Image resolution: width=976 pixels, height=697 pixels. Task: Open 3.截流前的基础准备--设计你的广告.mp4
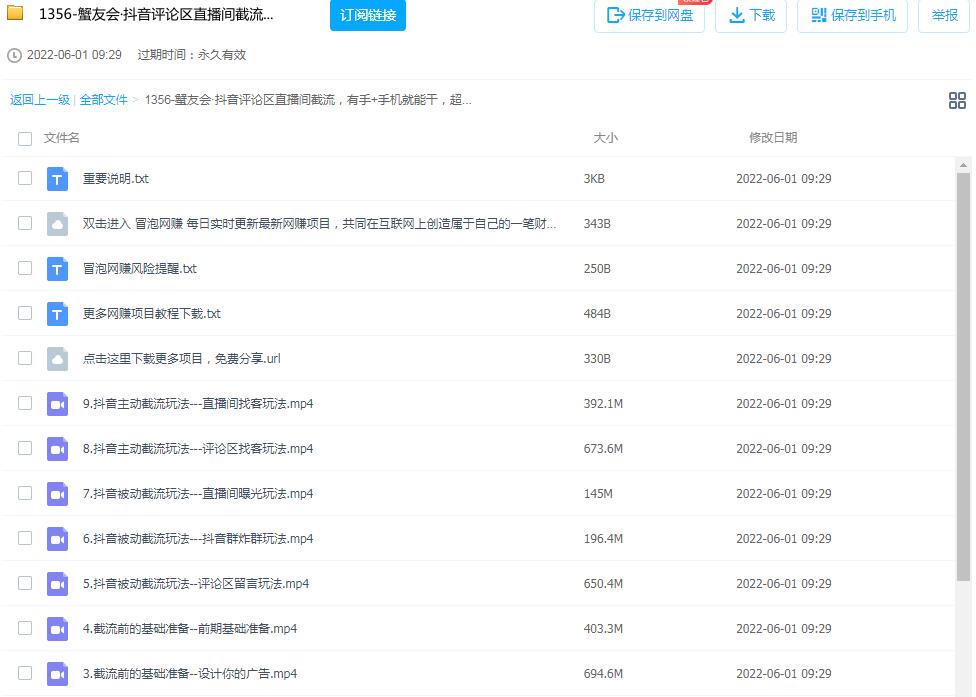(x=190, y=673)
